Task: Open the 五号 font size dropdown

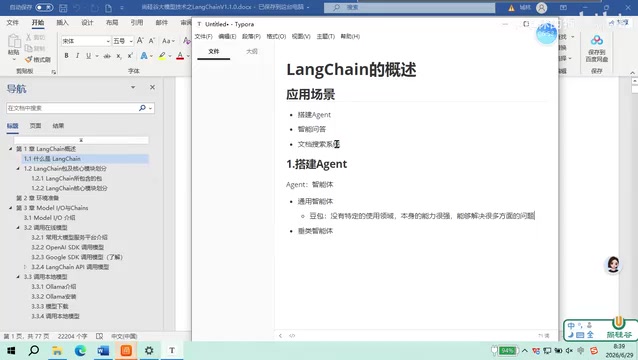Action: pyautogui.click(x=131, y=41)
